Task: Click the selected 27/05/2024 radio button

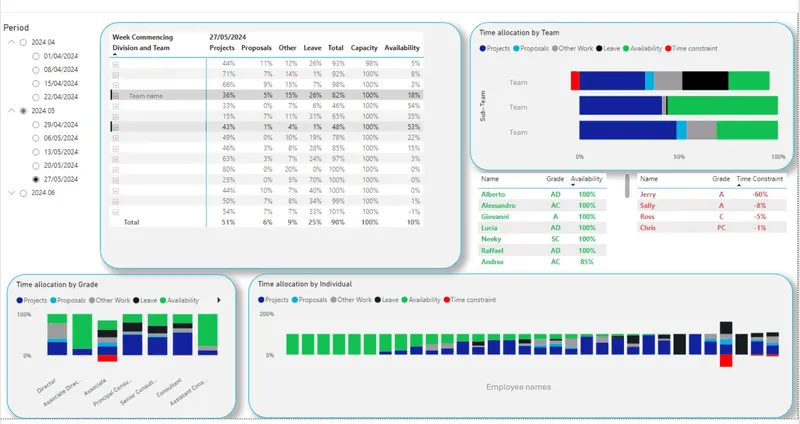Action: point(36,180)
